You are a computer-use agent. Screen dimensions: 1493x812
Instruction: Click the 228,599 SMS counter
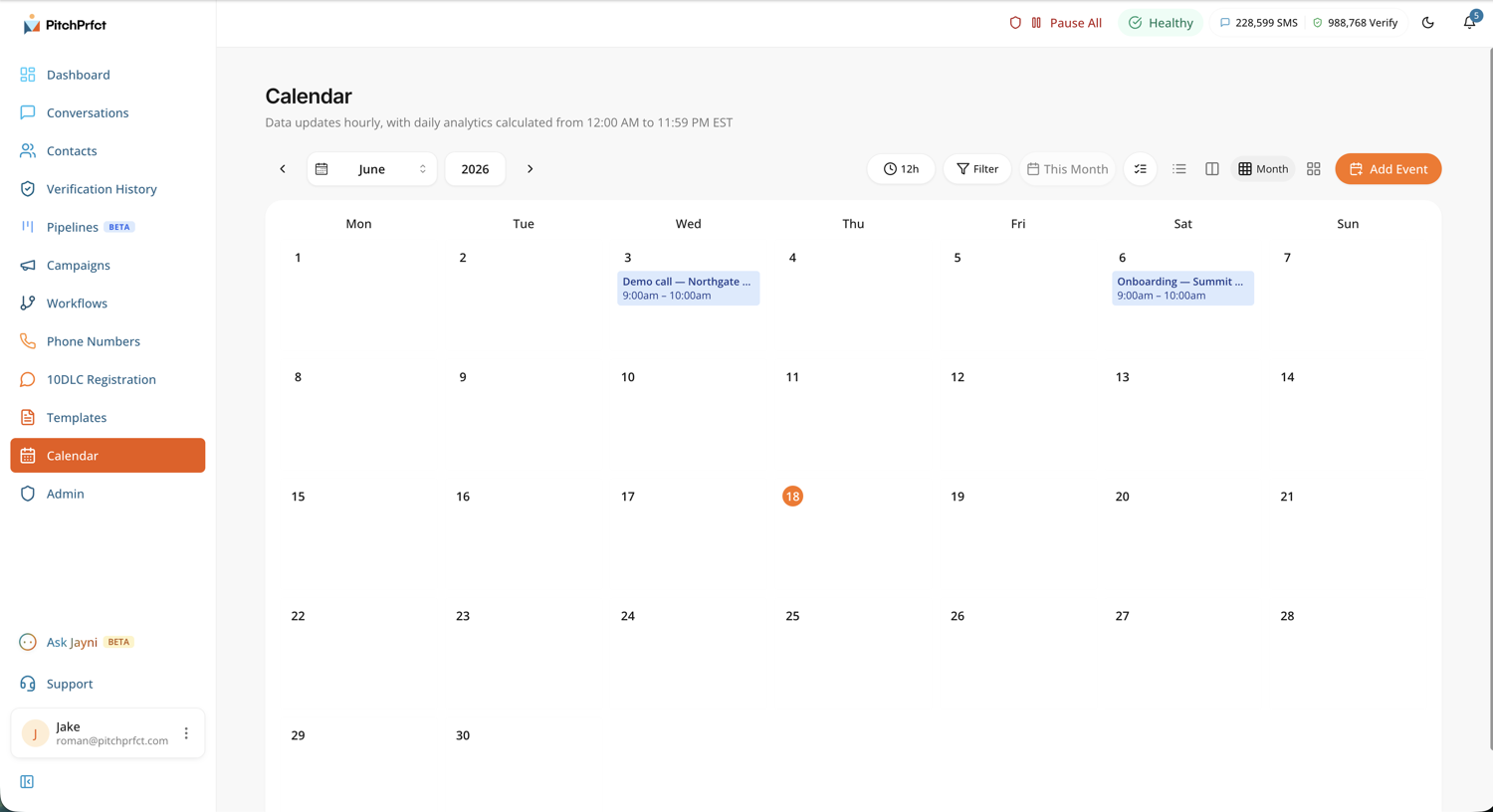[1258, 23]
